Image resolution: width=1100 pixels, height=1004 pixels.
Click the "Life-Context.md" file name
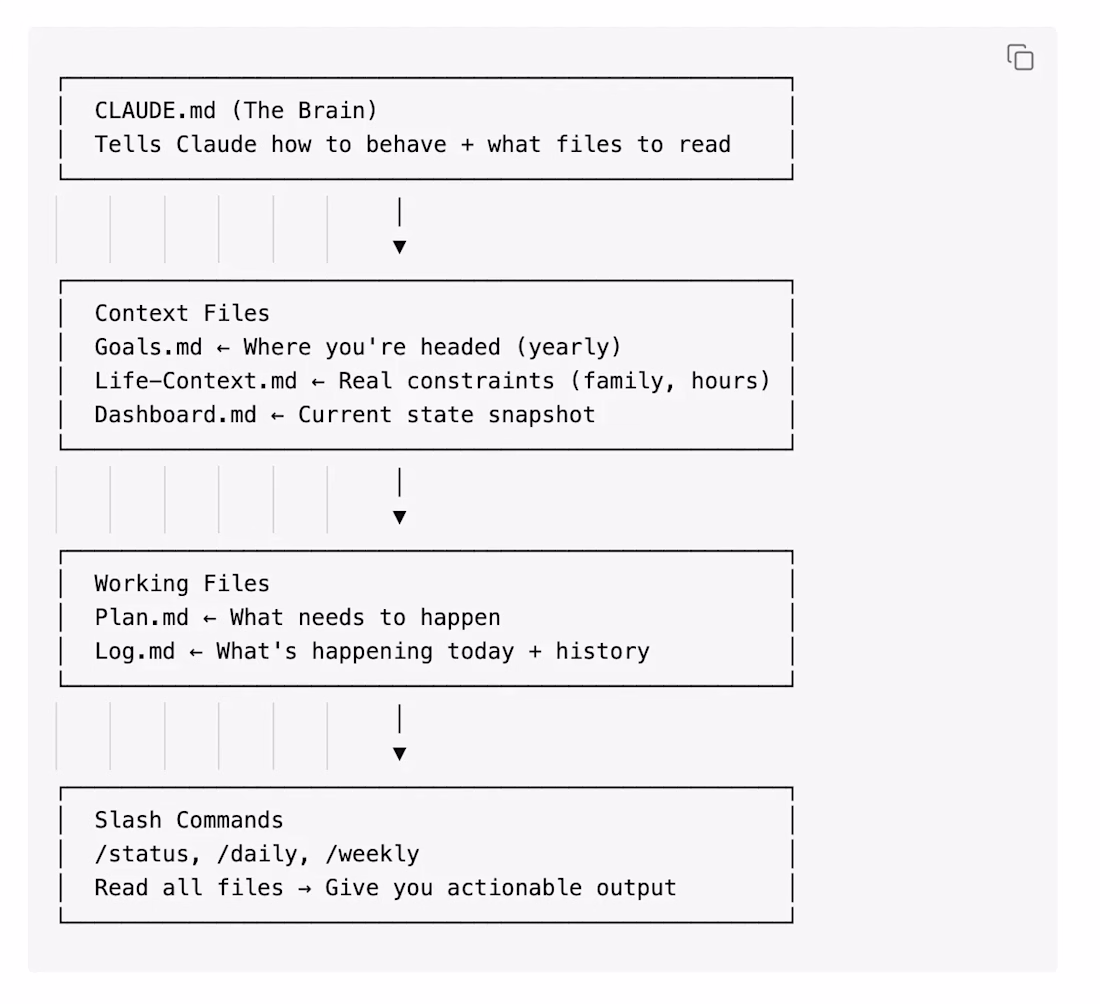(x=196, y=381)
